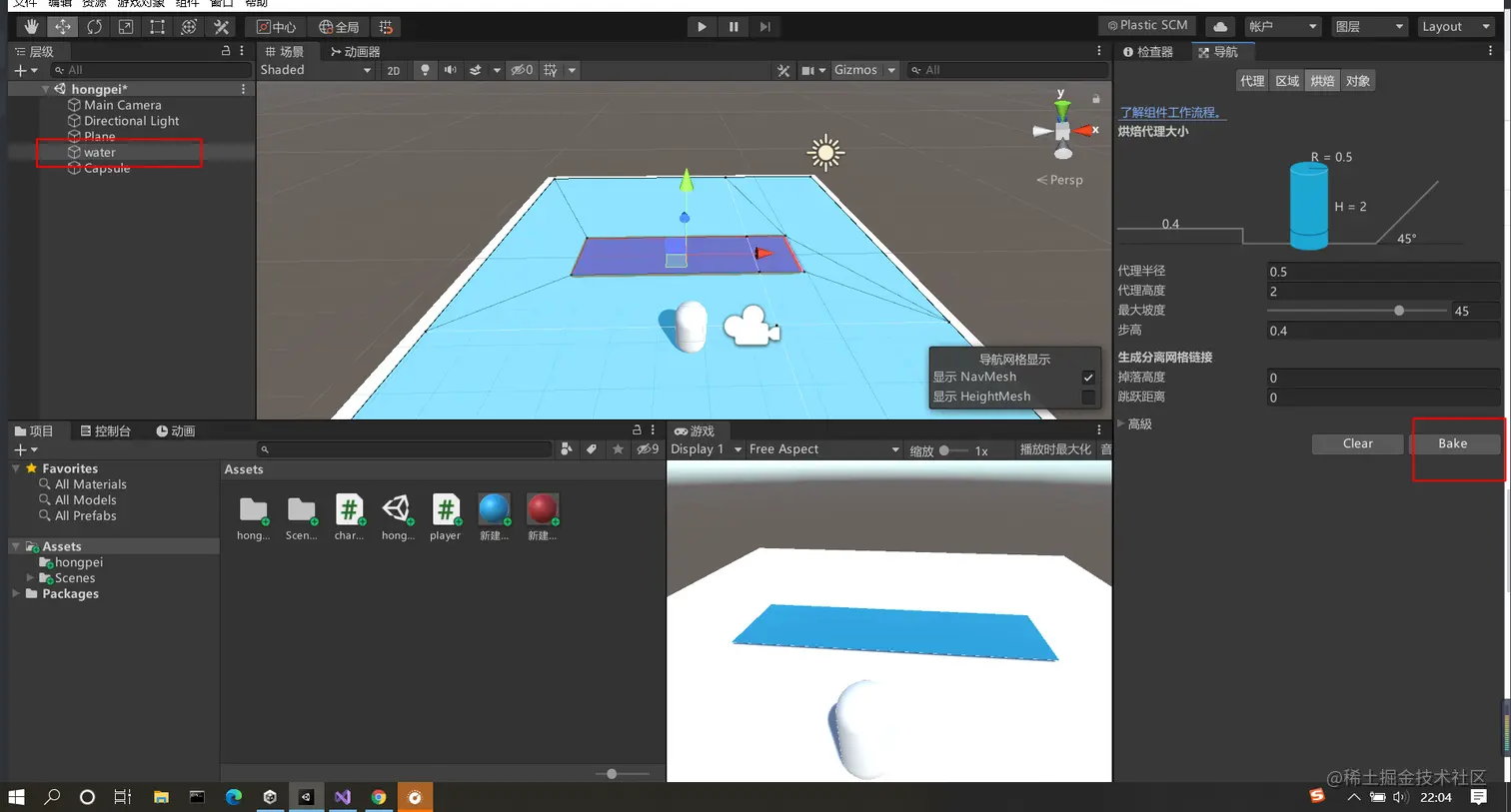
Task: Open the Display 1 dropdown
Action: pyautogui.click(x=706, y=449)
